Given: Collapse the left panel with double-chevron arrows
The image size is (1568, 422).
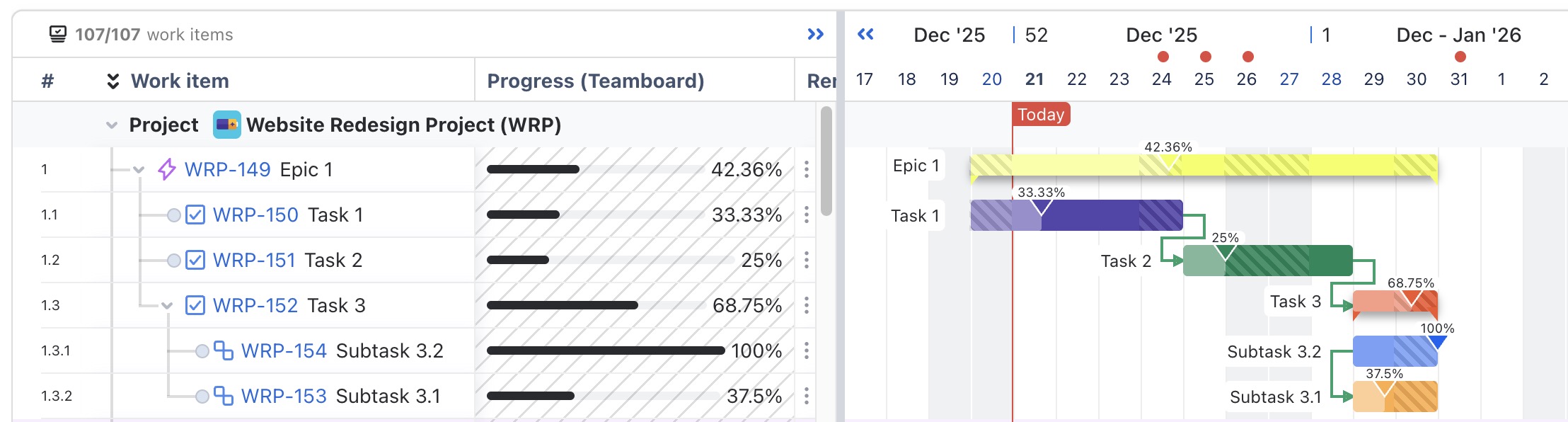Looking at the screenshot, I should tap(815, 35).
